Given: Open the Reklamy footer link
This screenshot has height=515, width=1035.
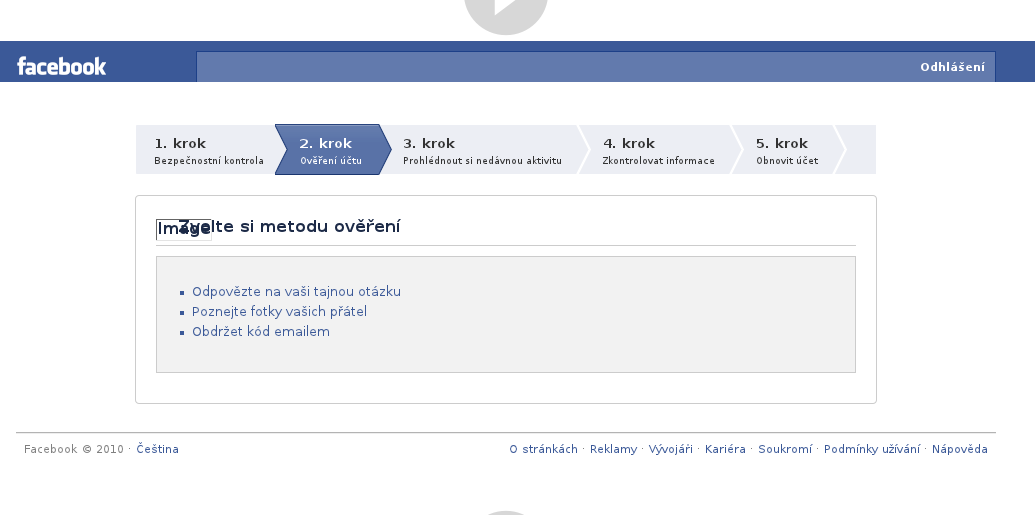Looking at the screenshot, I should (x=613, y=449).
